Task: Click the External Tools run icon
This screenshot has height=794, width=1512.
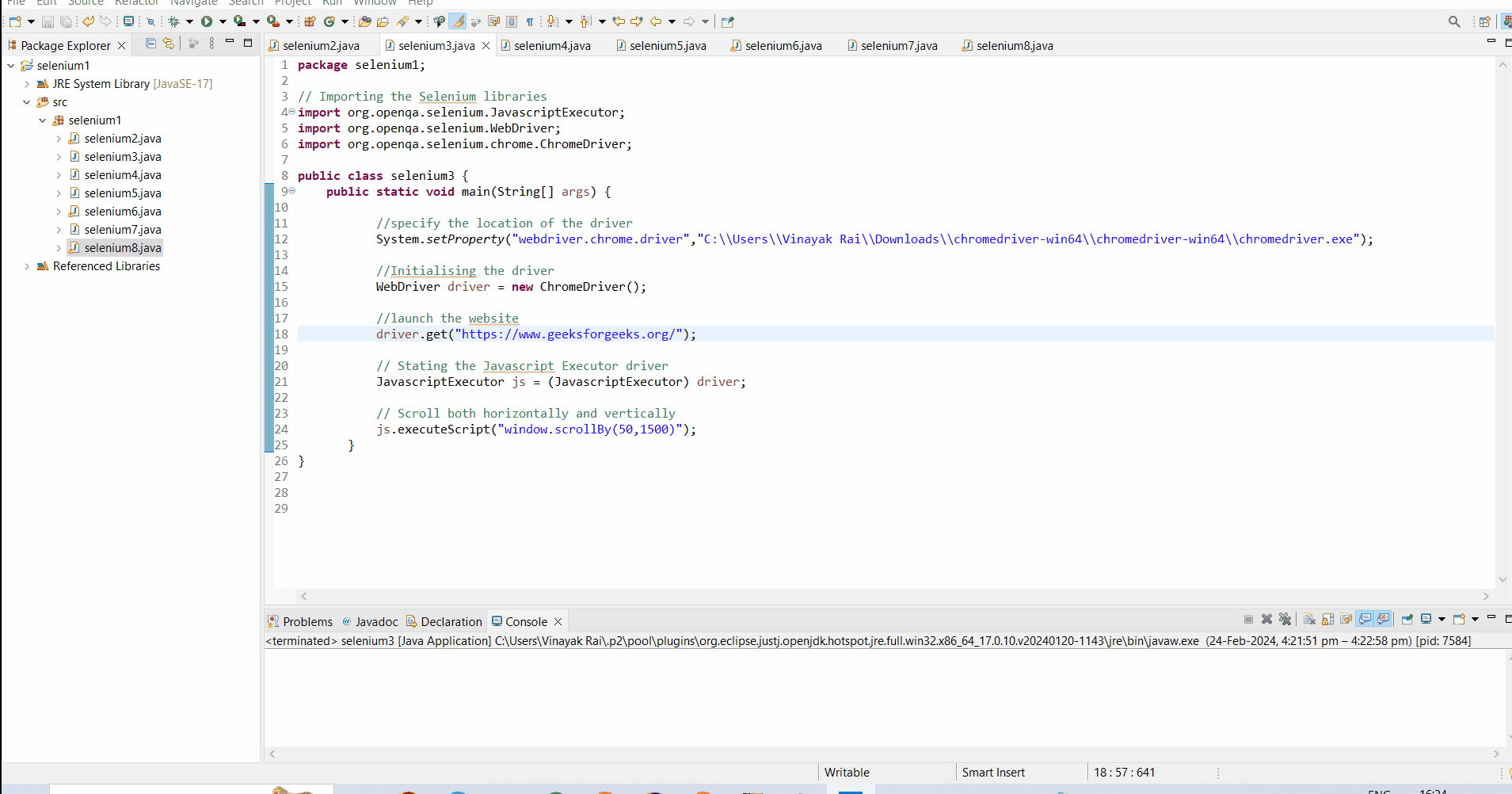Action: point(273,21)
